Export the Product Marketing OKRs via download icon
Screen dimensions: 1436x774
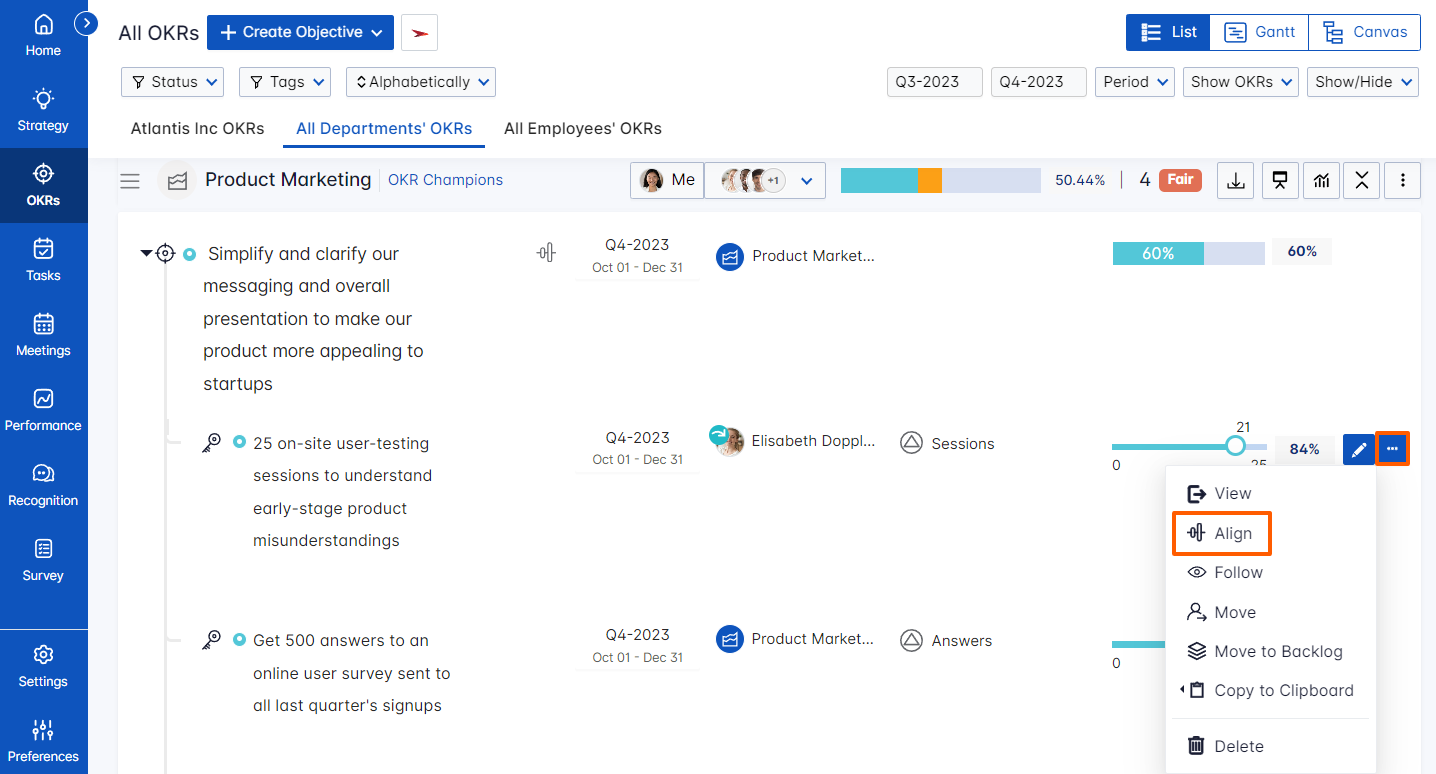1234,180
